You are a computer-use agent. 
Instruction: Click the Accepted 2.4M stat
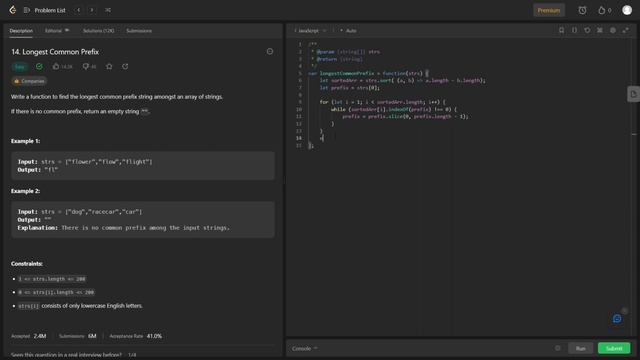pyautogui.click(x=29, y=336)
